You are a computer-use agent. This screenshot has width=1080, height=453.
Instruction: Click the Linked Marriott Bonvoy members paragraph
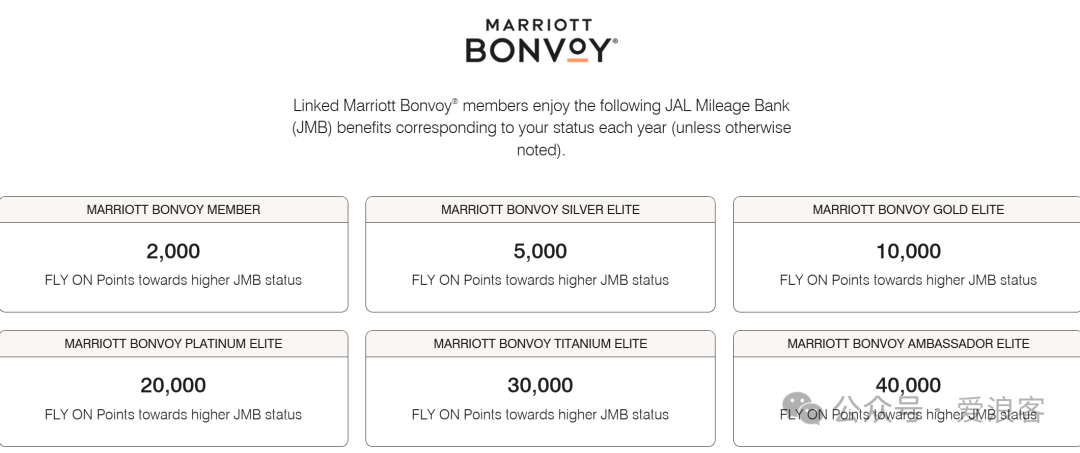(541, 128)
